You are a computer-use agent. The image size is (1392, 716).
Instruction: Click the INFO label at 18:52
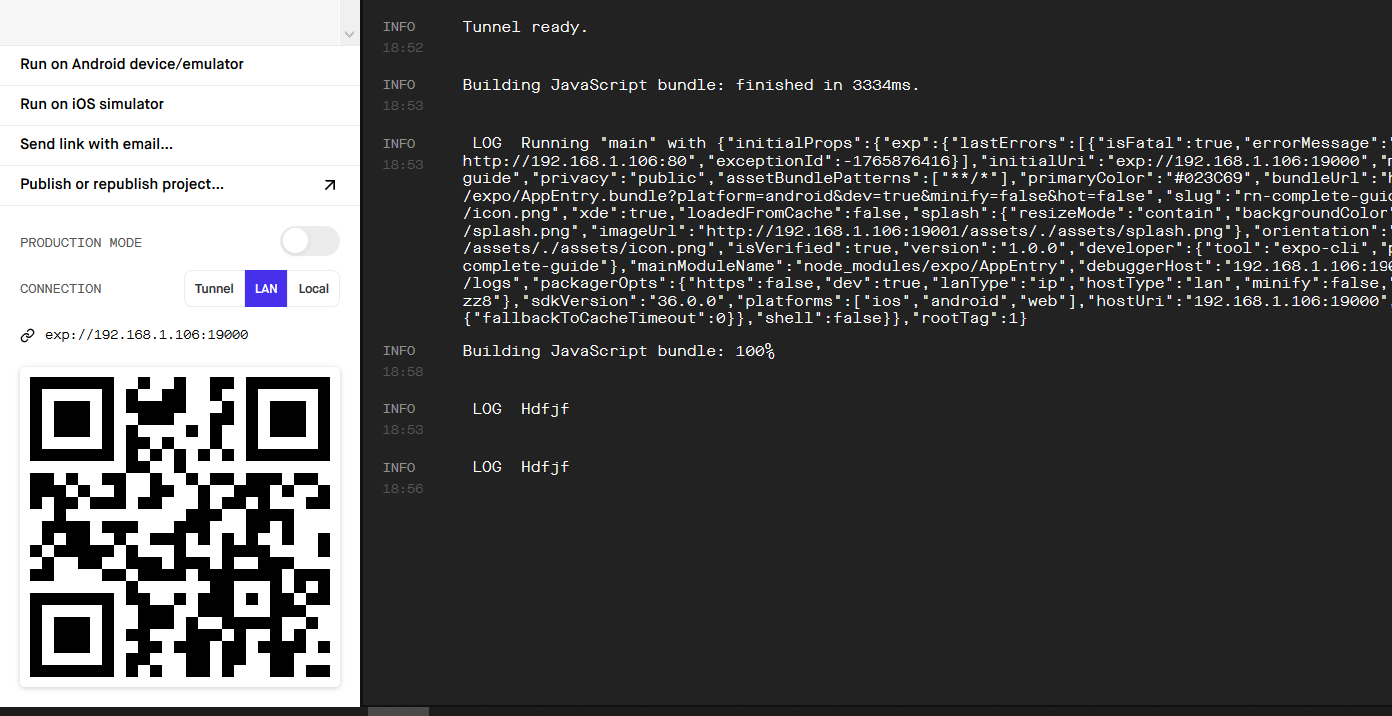[399, 27]
